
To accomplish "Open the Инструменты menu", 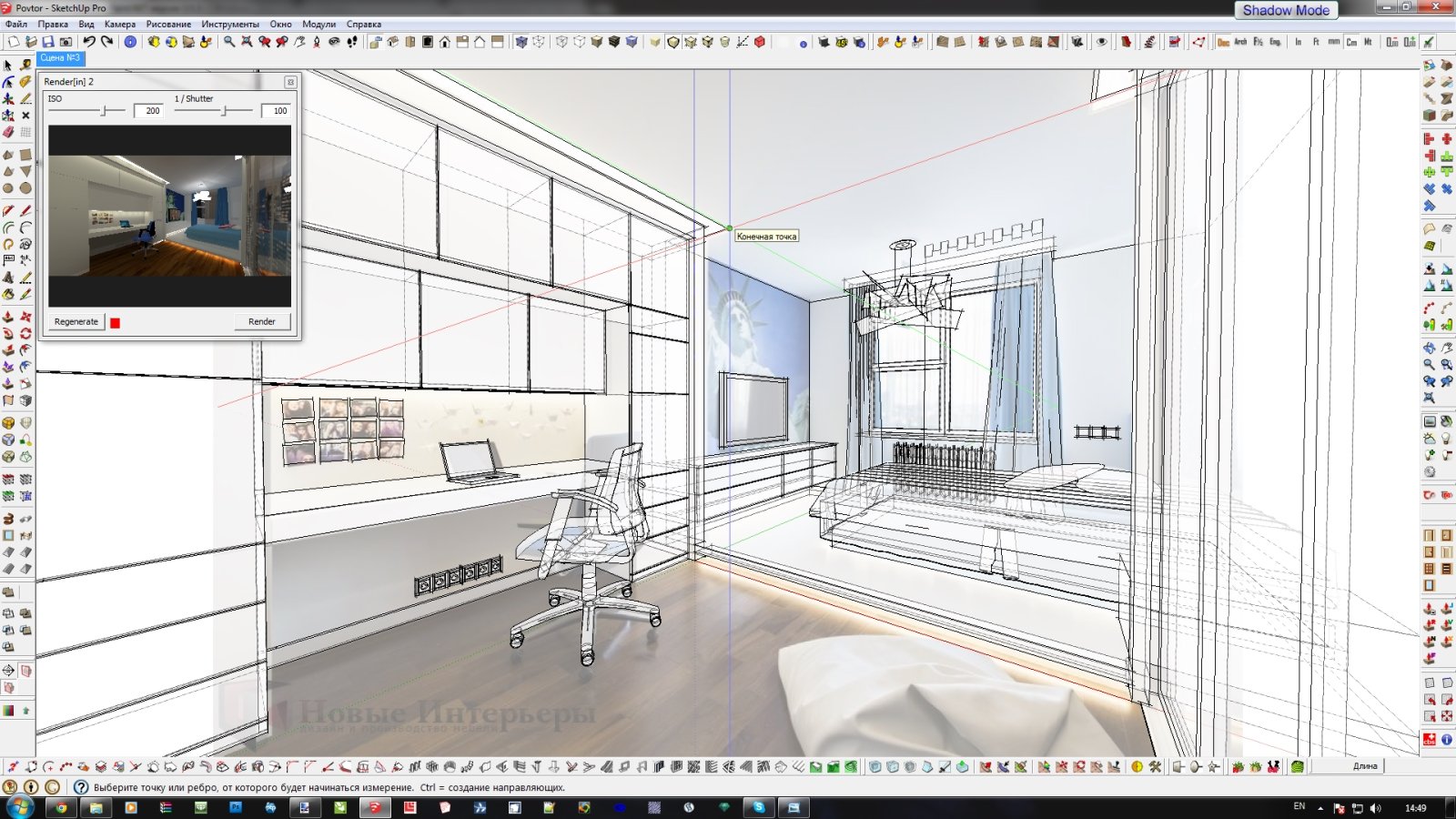I will pyautogui.click(x=230, y=25).
